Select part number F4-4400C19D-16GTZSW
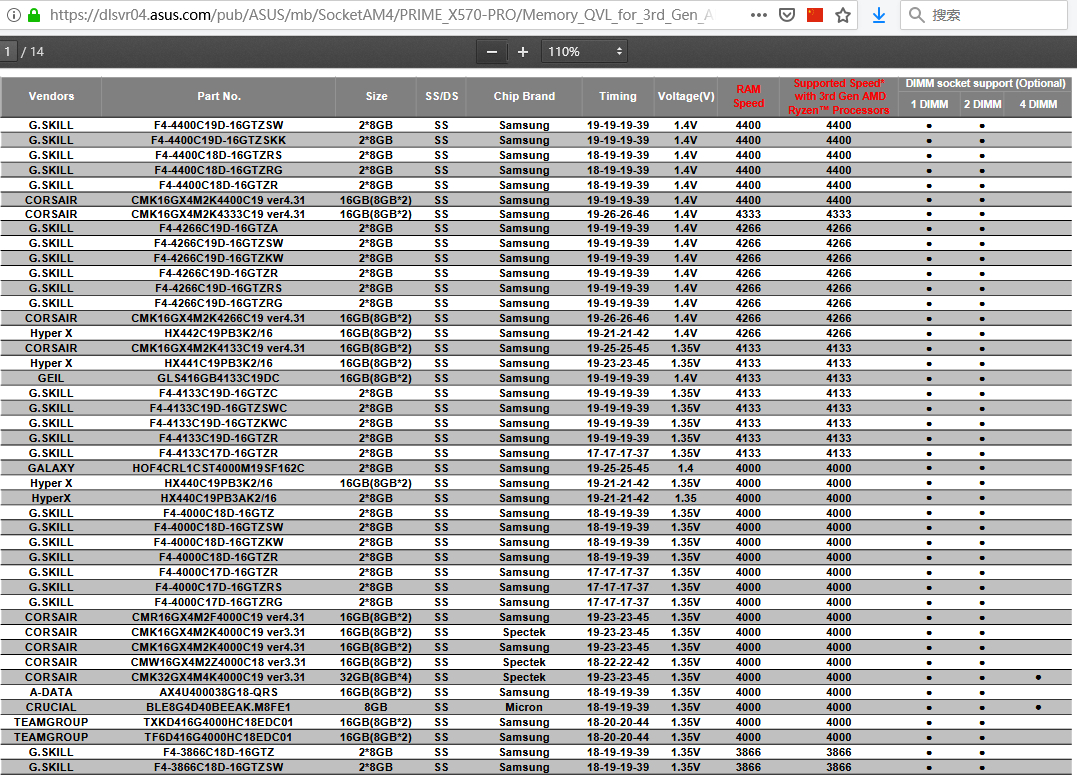Screen dimensions: 1077x778 point(218,125)
